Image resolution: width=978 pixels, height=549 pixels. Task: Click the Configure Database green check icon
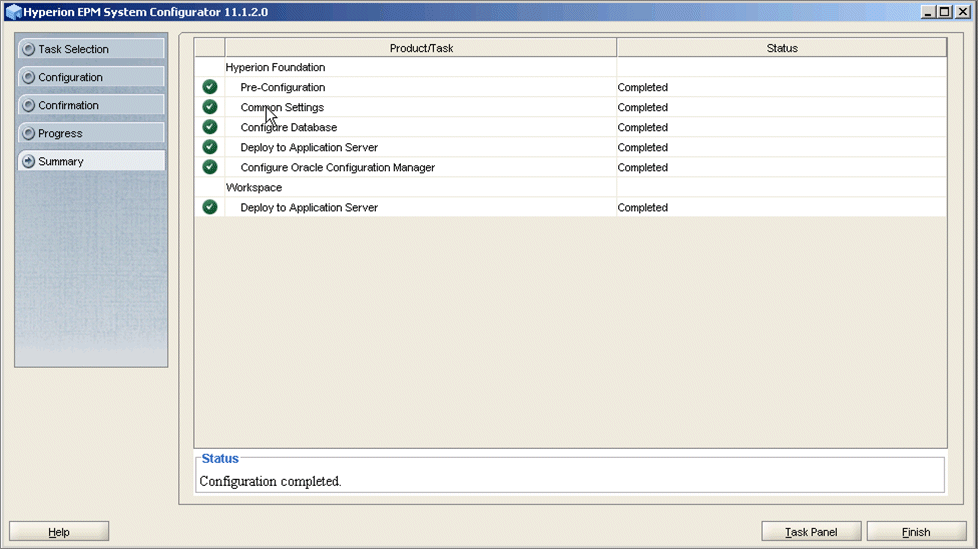[210, 127]
